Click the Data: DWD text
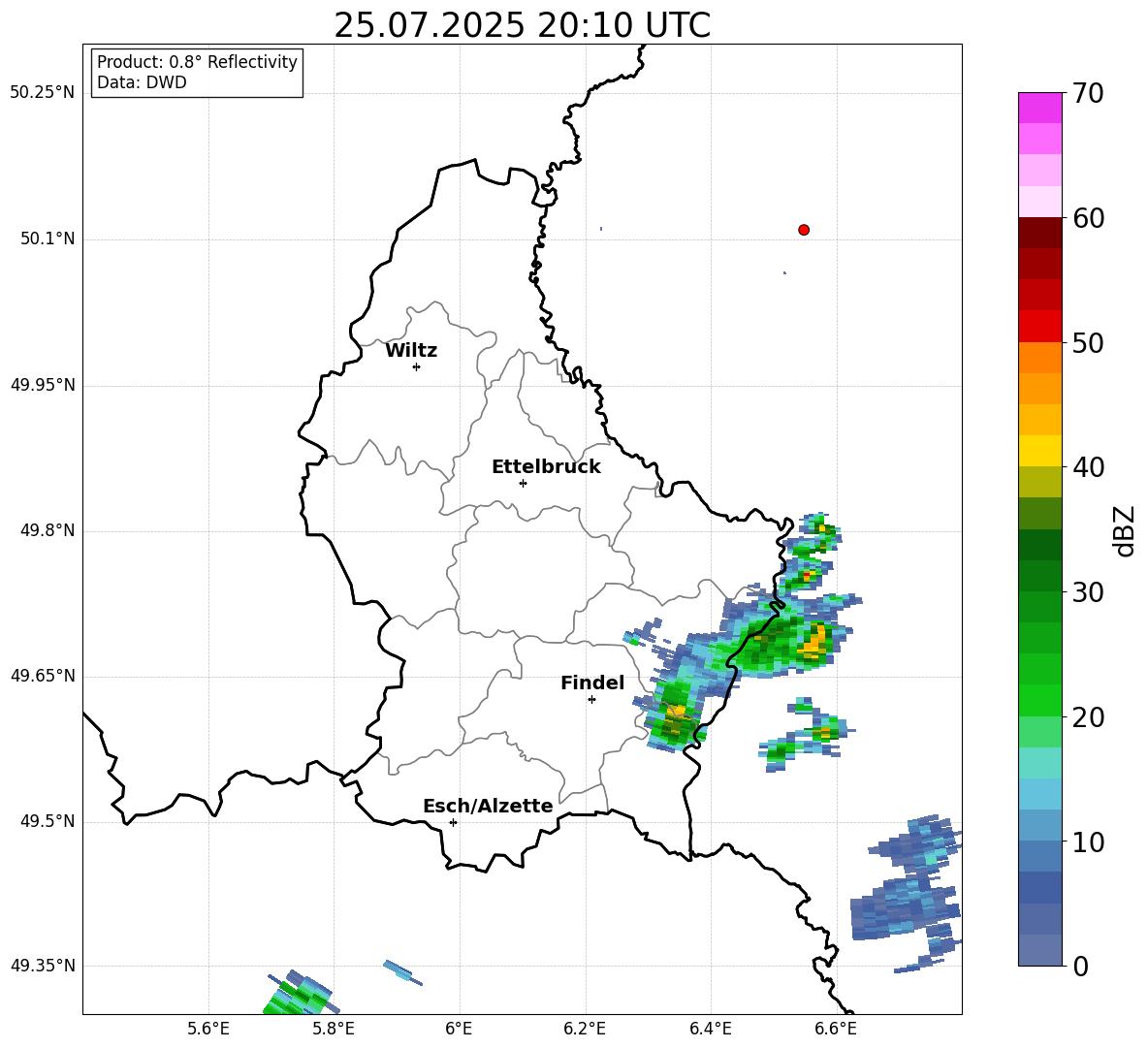 [142, 82]
